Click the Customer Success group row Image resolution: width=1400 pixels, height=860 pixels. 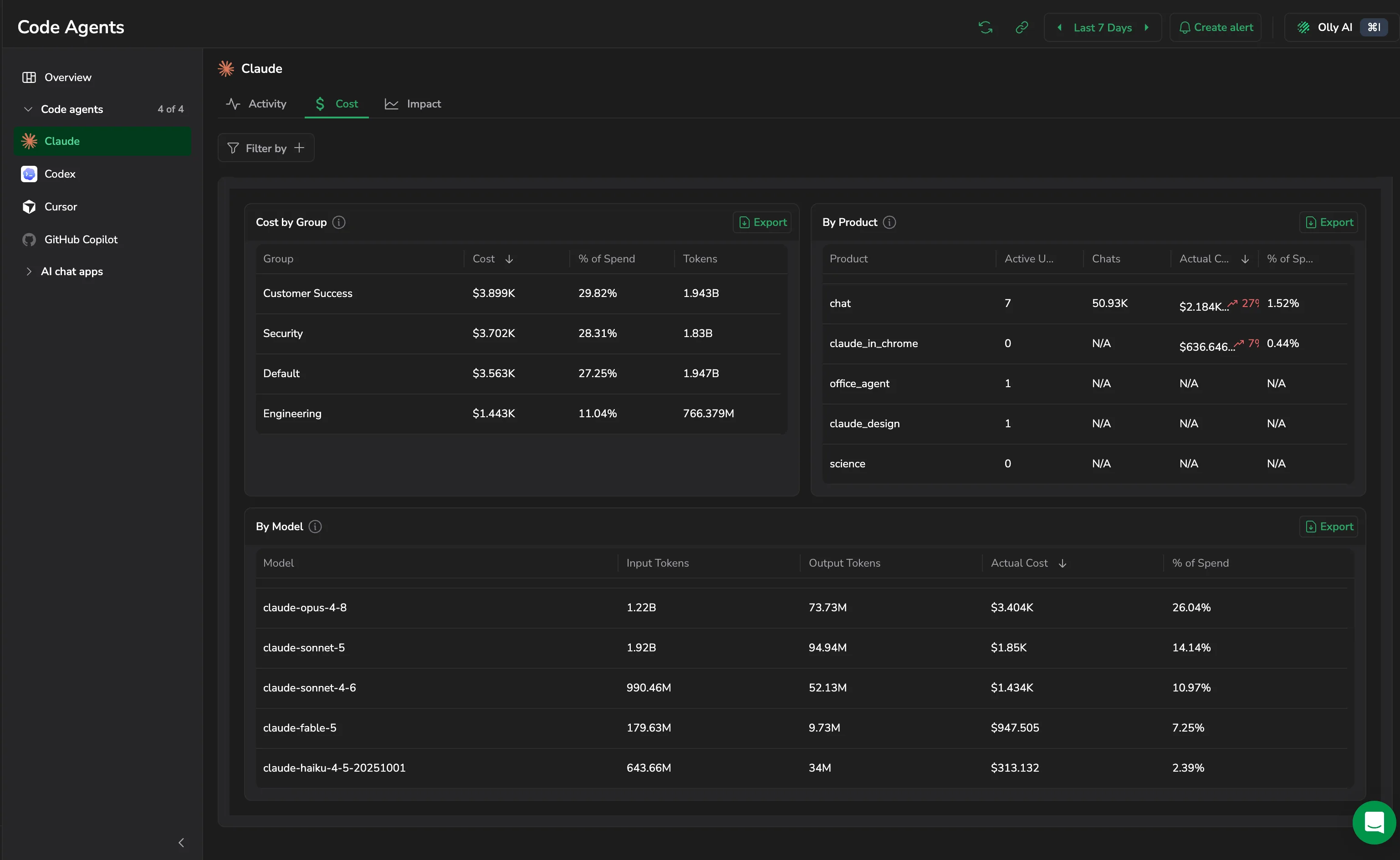518,293
